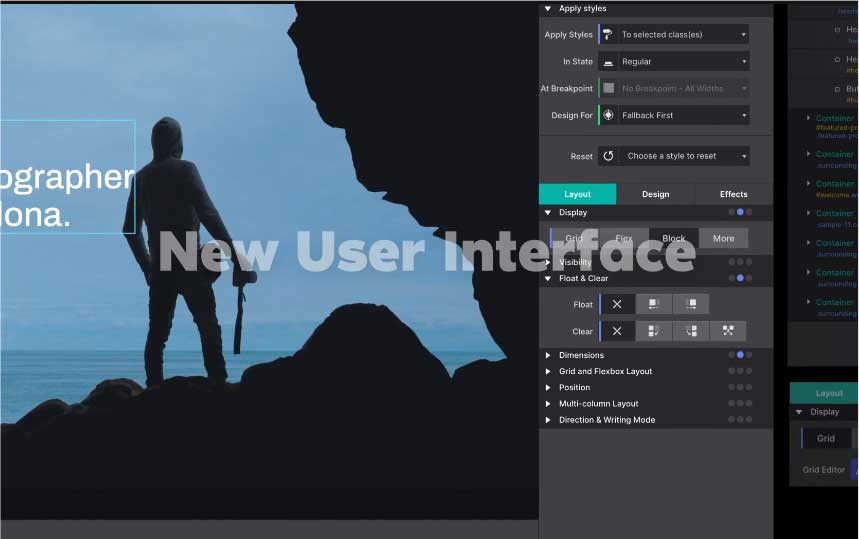Screen dimensions: 859x539
Task: Click the More display options button
Action: pyautogui.click(x=724, y=238)
